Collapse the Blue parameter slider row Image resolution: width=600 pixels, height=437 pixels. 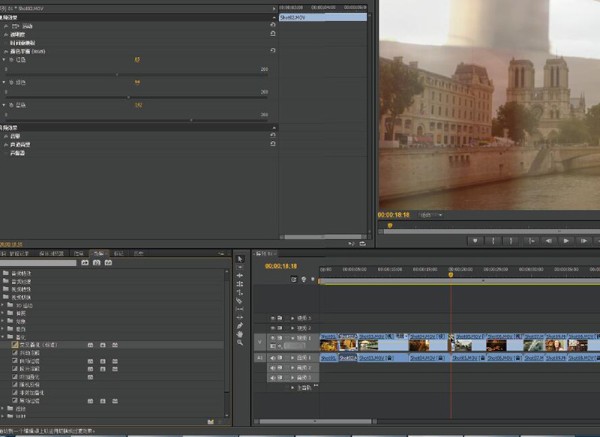pyautogui.click(x=4, y=105)
